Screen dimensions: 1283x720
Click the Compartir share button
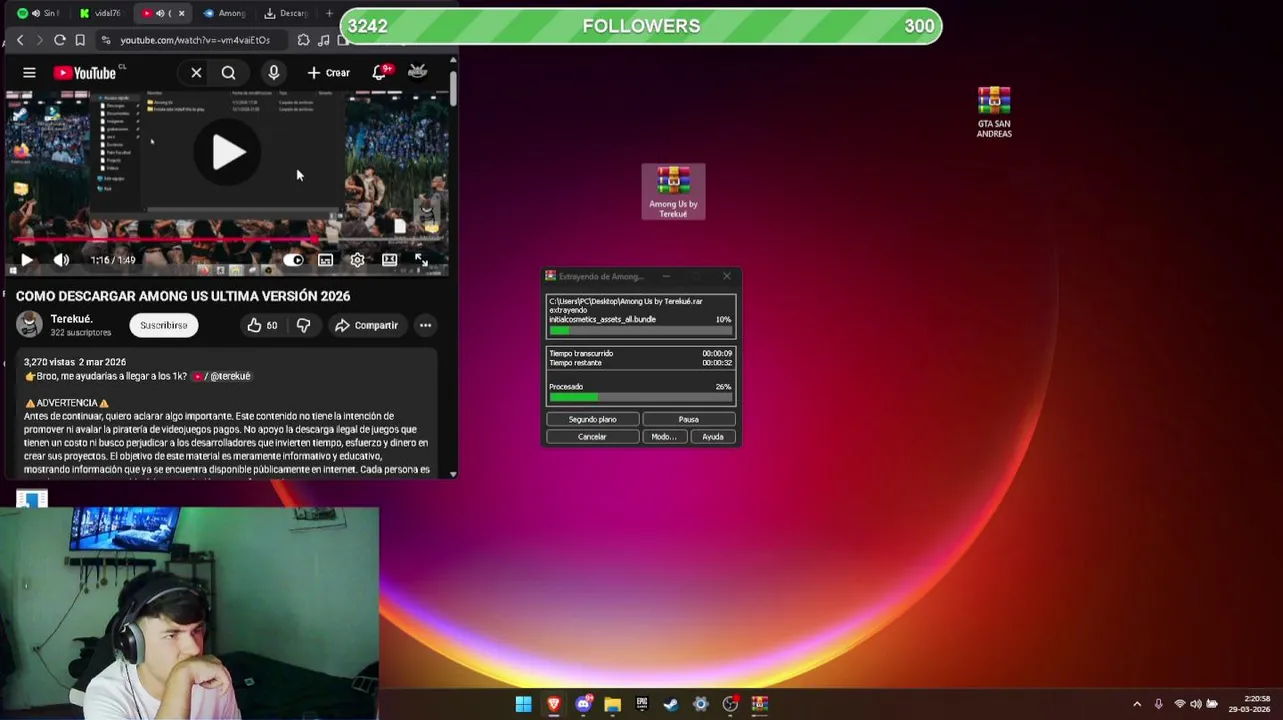366,325
